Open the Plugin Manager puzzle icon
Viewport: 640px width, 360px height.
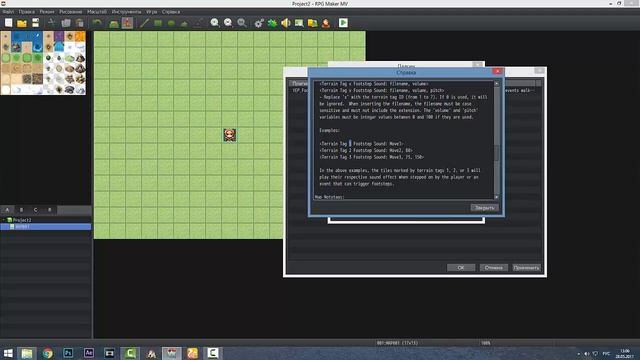(x=272, y=23)
